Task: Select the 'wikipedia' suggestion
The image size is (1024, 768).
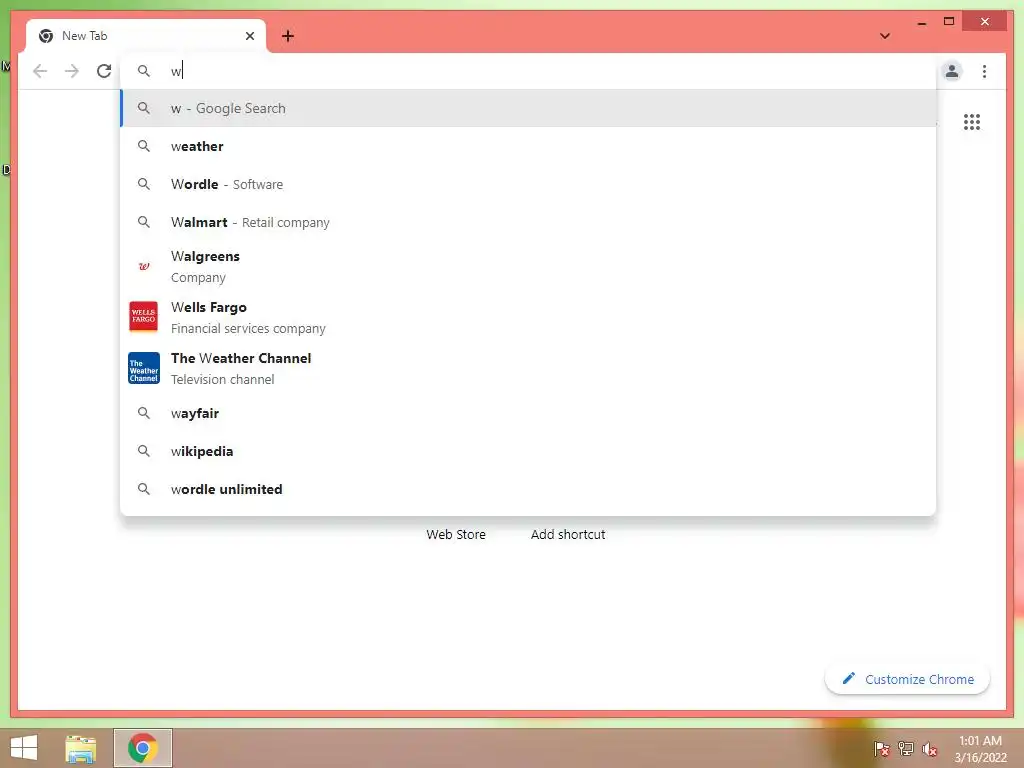Action: 528,451
